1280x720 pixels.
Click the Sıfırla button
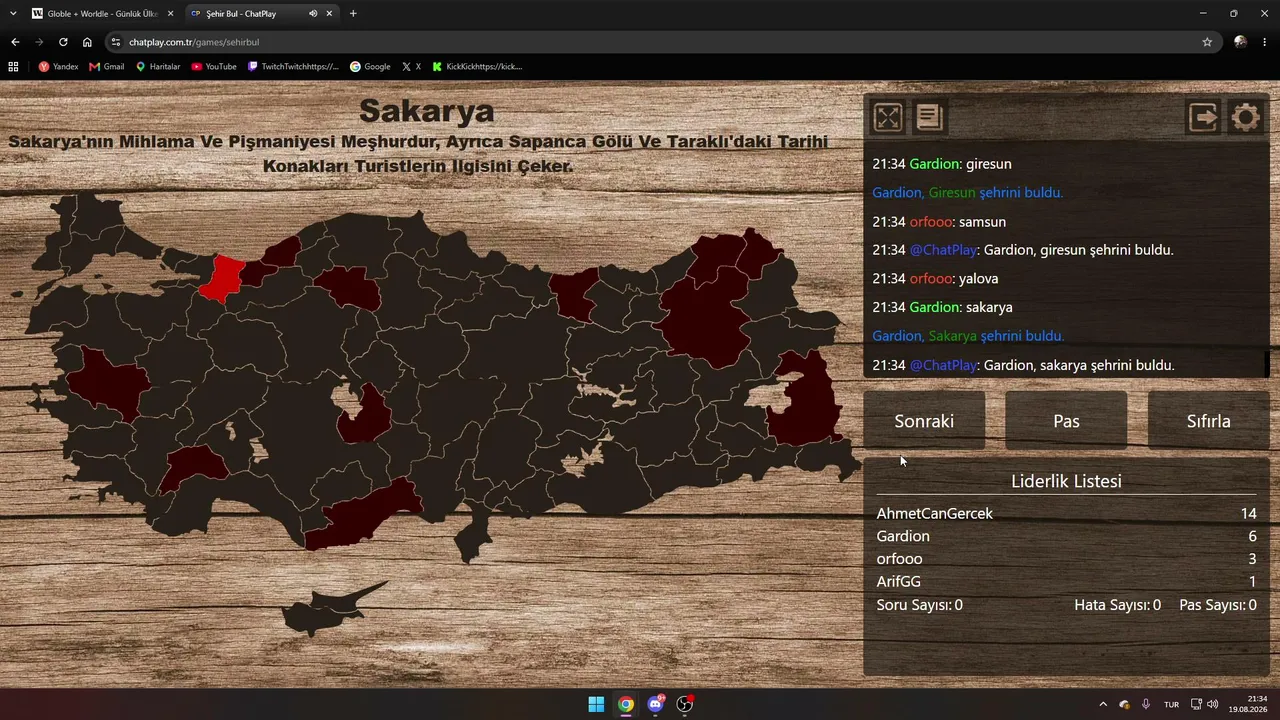1208,421
